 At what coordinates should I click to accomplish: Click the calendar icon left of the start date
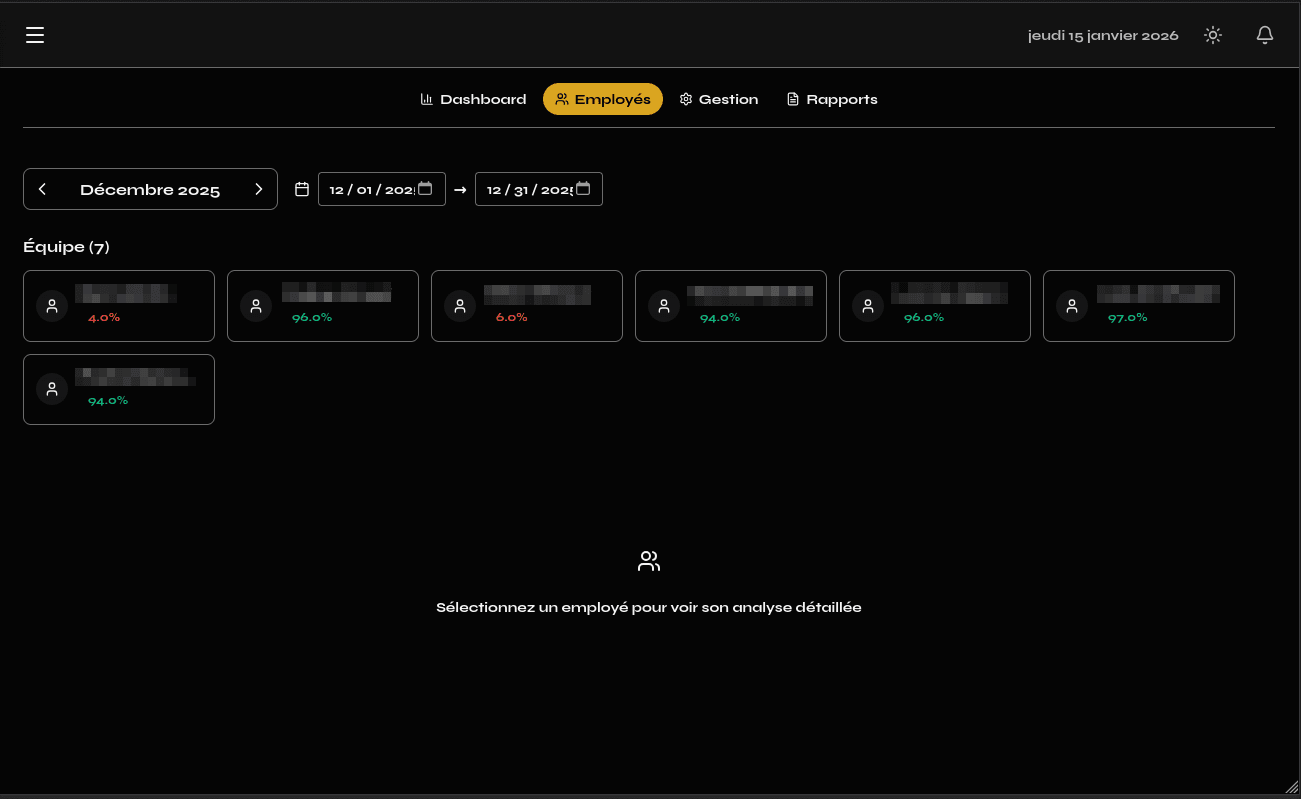(302, 189)
